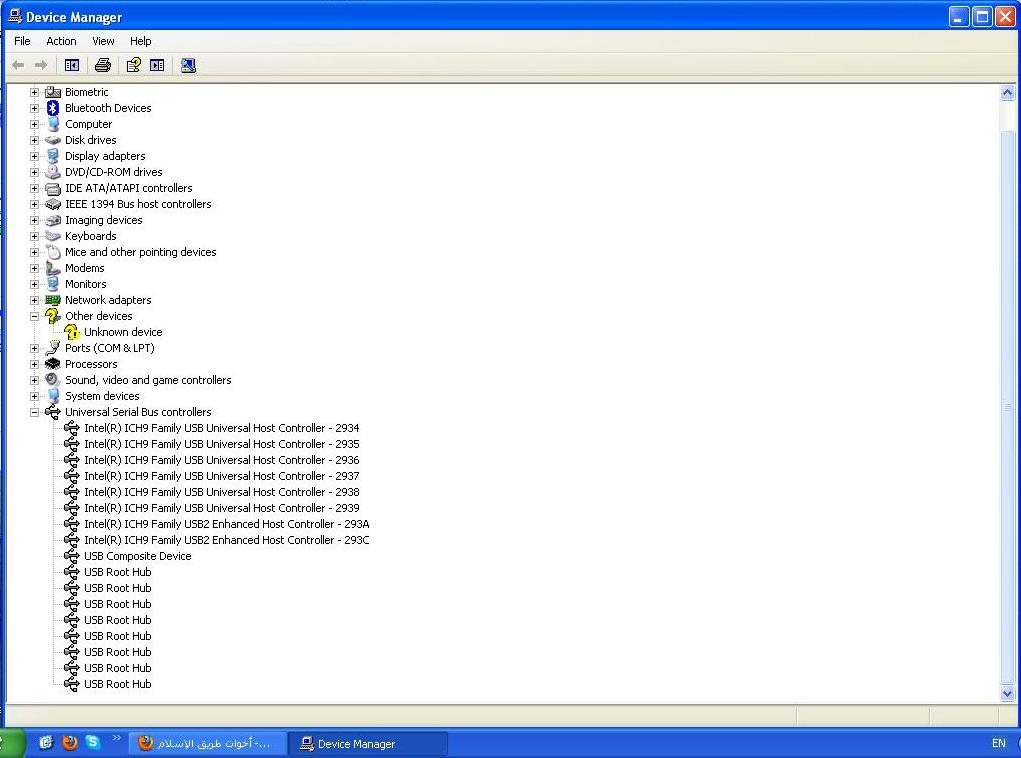Select USB2 Enhanced Host Controller - 293C

227,540
